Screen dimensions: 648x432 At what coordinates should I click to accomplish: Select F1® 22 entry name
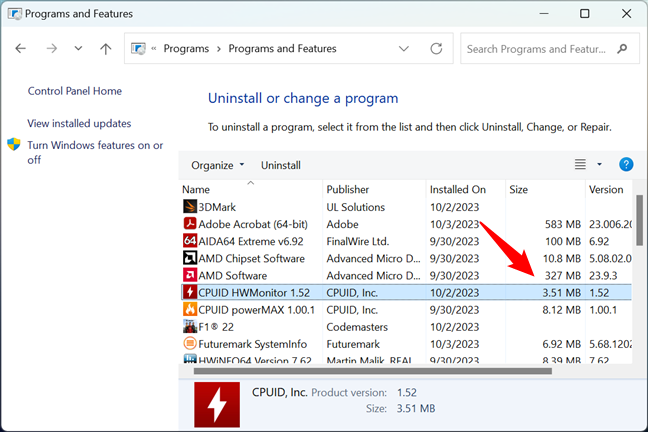tap(216, 327)
